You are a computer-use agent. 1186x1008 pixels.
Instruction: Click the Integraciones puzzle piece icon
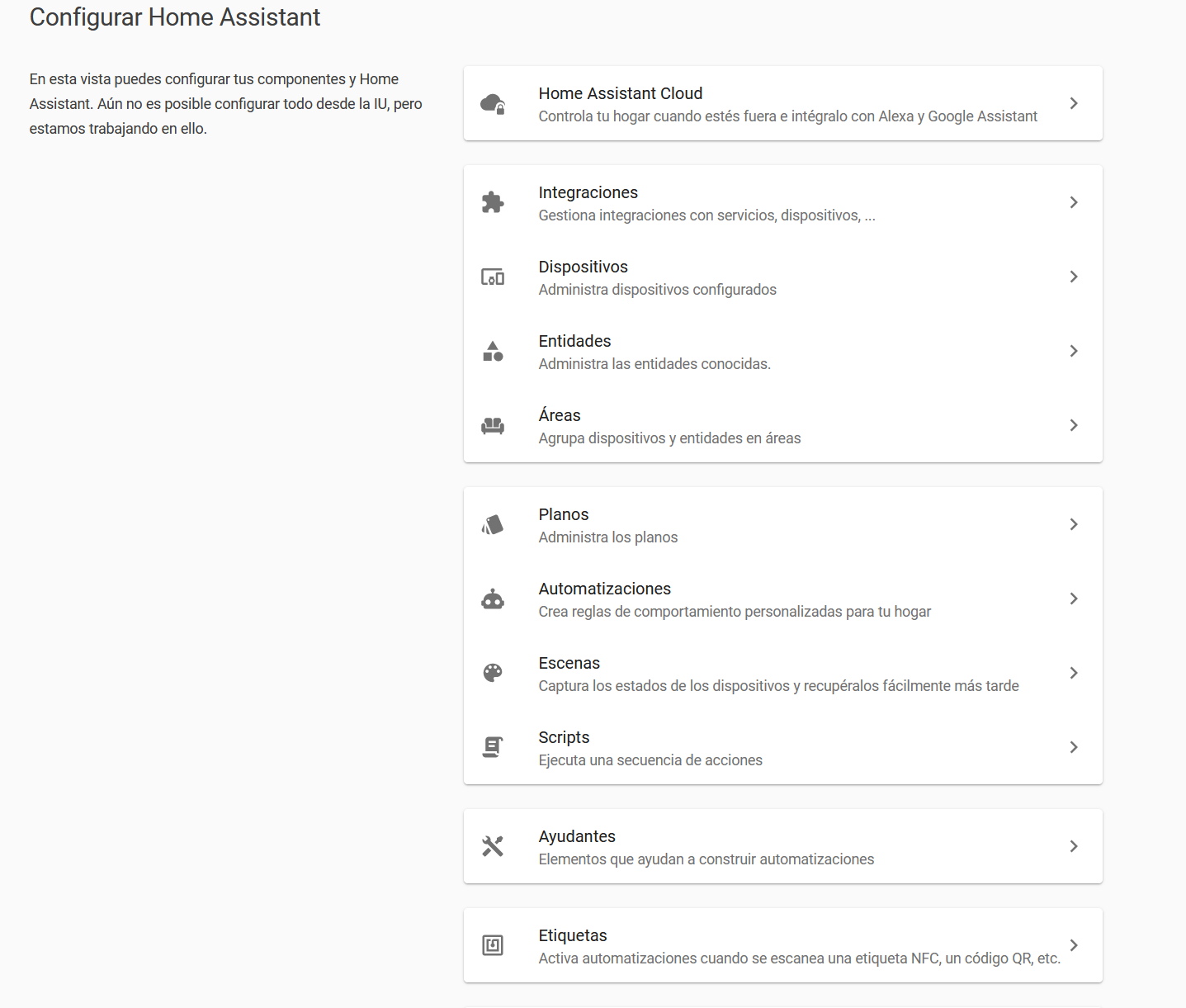(493, 202)
